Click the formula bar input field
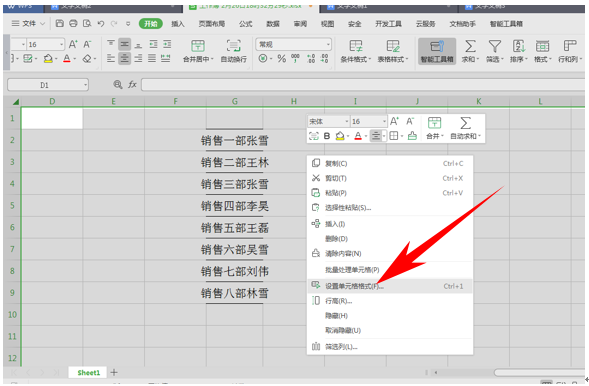The width and height of the screenshot is (589, 386). [363, 85]
